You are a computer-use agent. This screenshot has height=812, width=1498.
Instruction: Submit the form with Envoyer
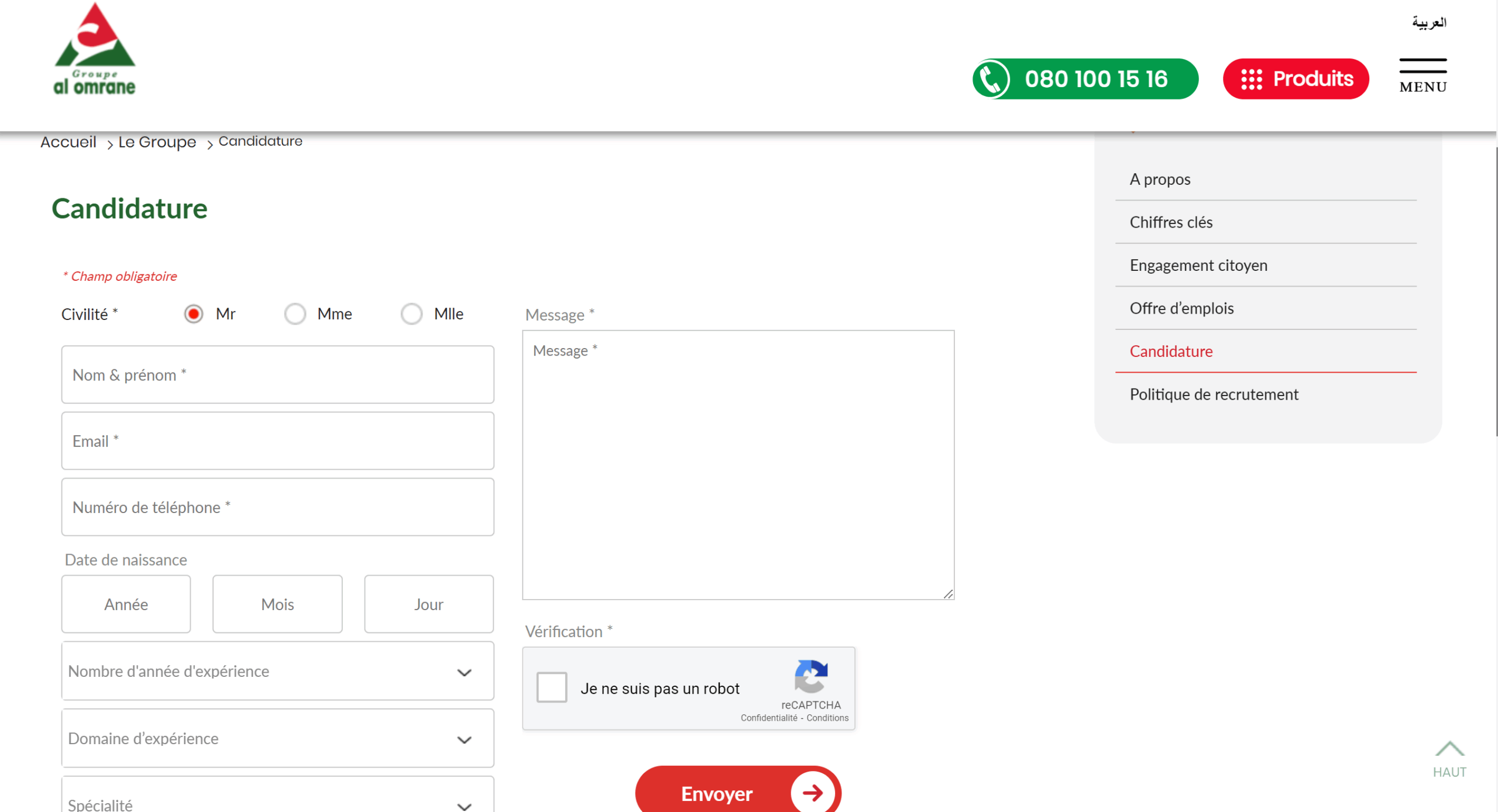[738, 790]
